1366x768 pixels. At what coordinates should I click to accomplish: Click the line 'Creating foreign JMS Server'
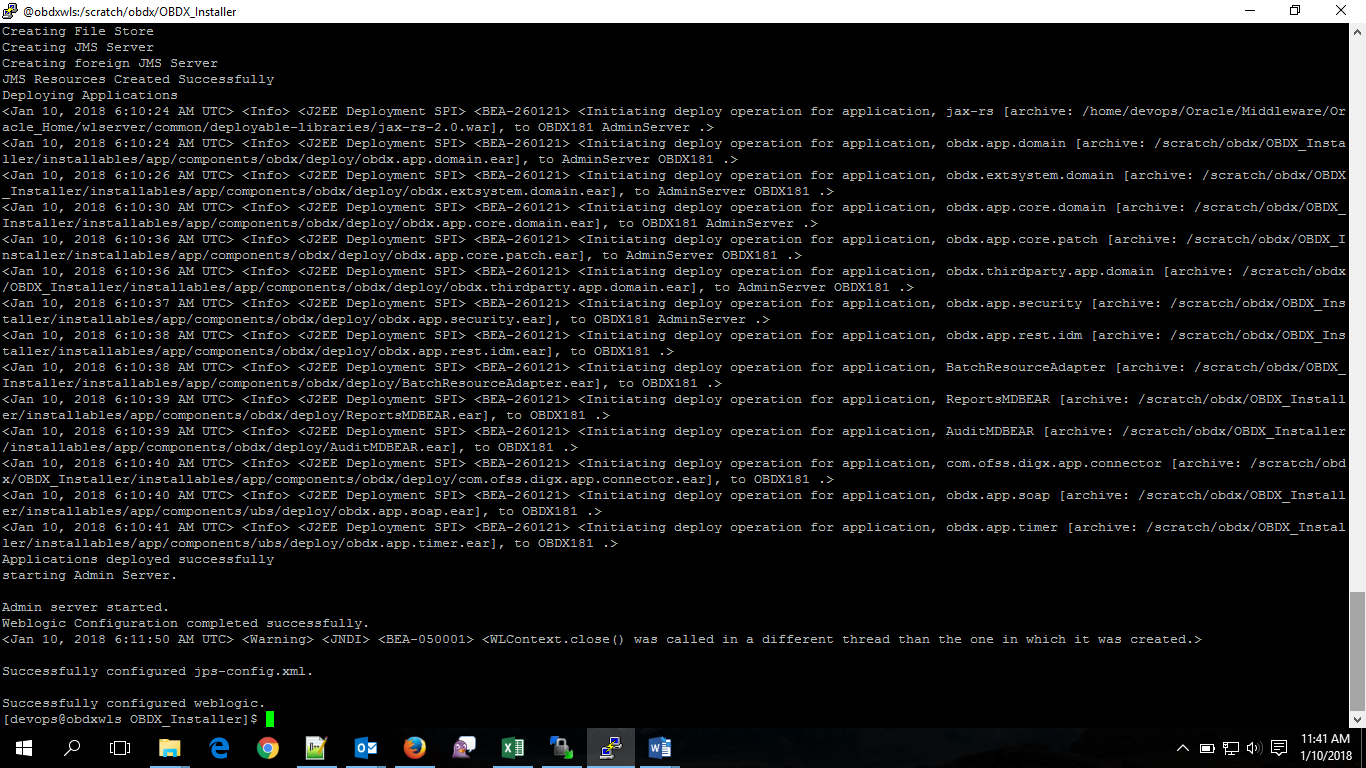click(110, 63)
